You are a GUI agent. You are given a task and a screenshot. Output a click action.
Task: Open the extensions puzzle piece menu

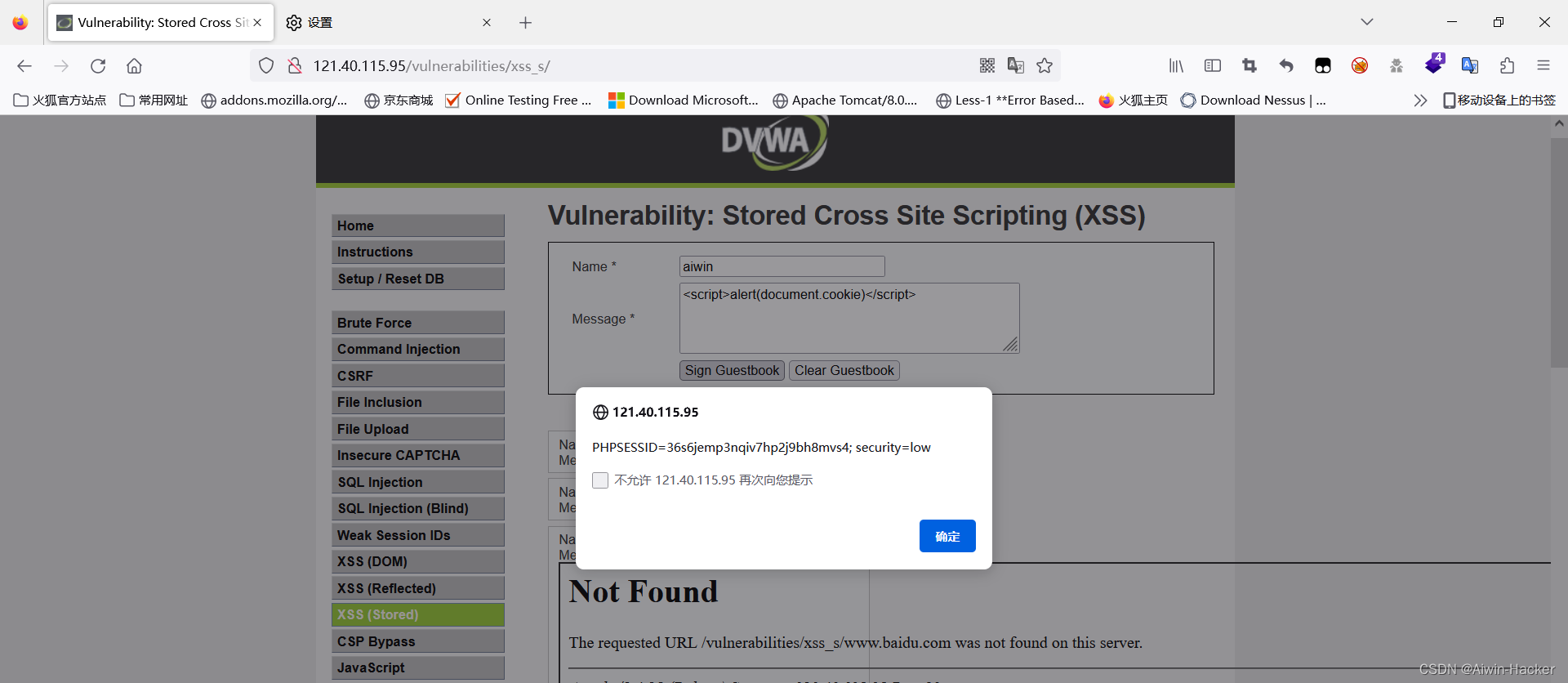pyautogui.click(x=1507, y=65)
